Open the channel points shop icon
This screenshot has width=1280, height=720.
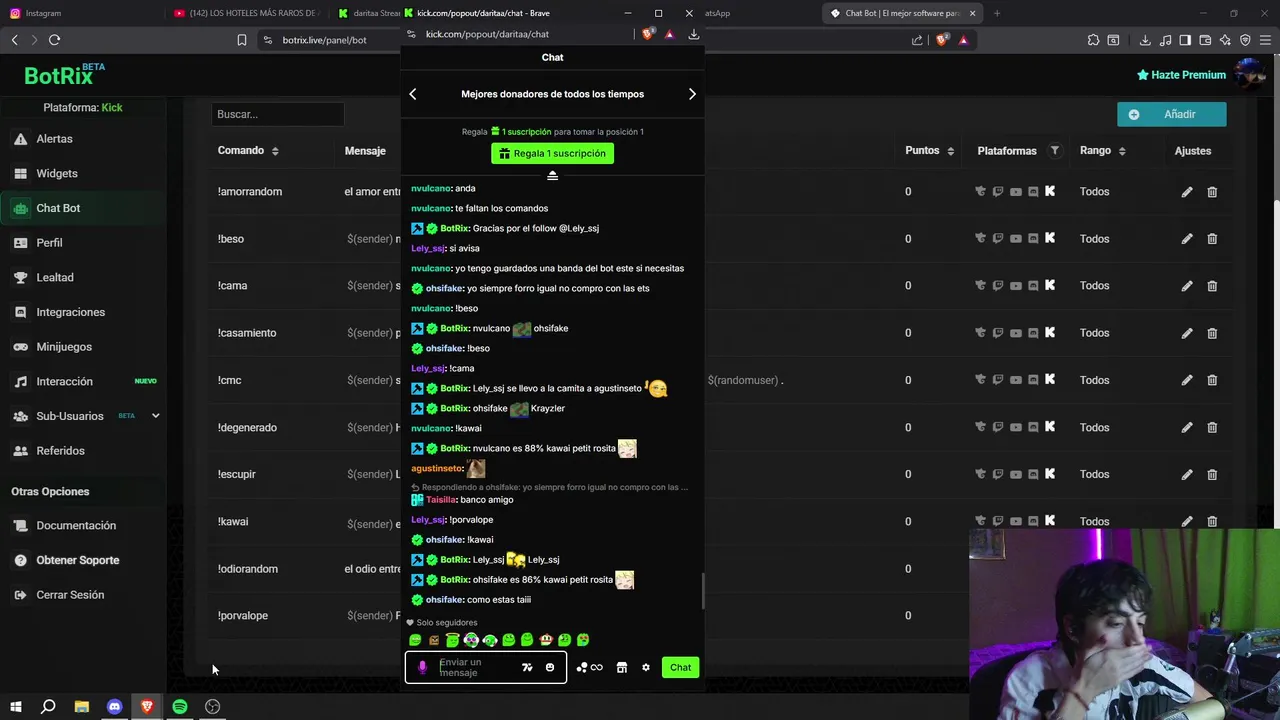[x=621, y=667]
